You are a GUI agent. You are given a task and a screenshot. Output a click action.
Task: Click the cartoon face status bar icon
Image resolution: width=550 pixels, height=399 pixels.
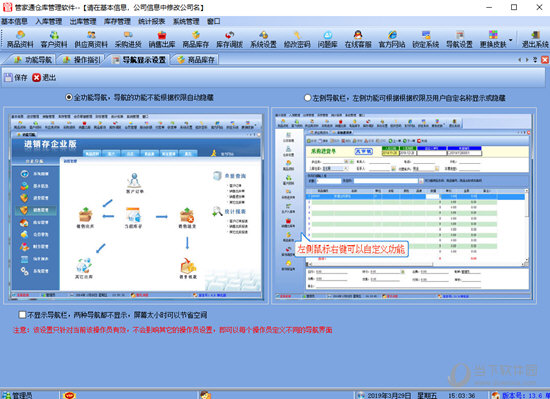coord(206,395)
